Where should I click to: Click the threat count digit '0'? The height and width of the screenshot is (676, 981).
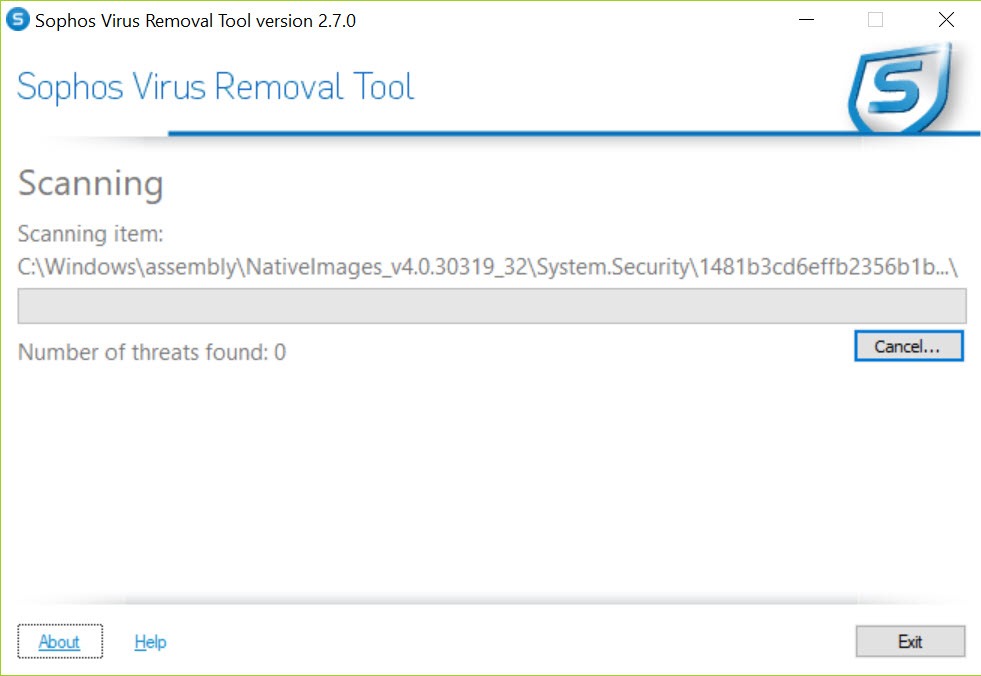[280, 352]
